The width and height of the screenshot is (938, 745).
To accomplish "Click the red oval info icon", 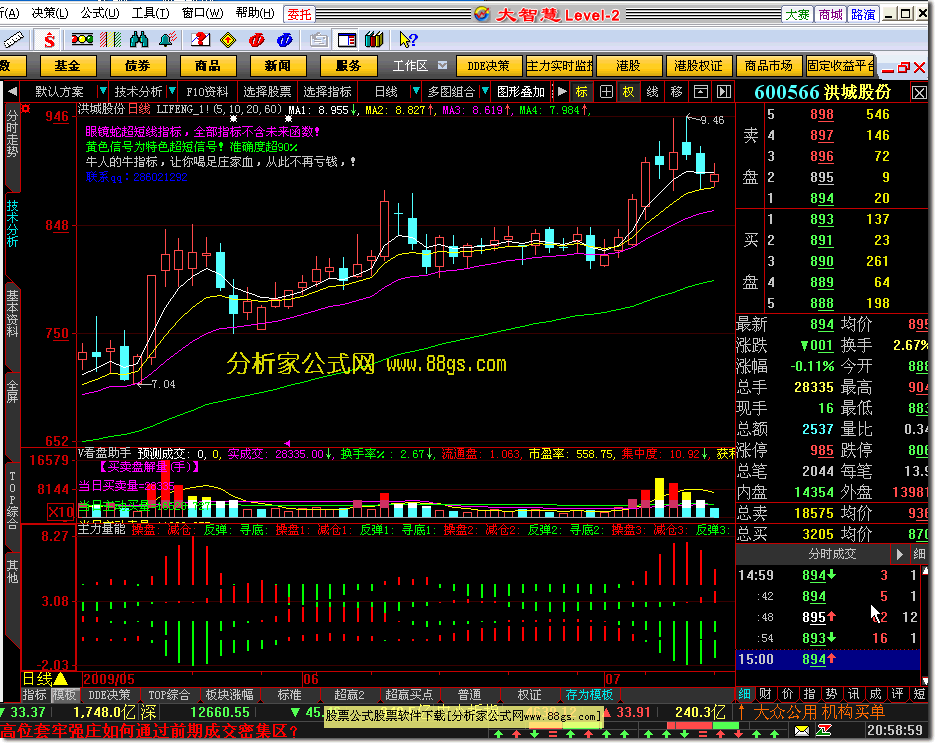I will click(257, 40).
